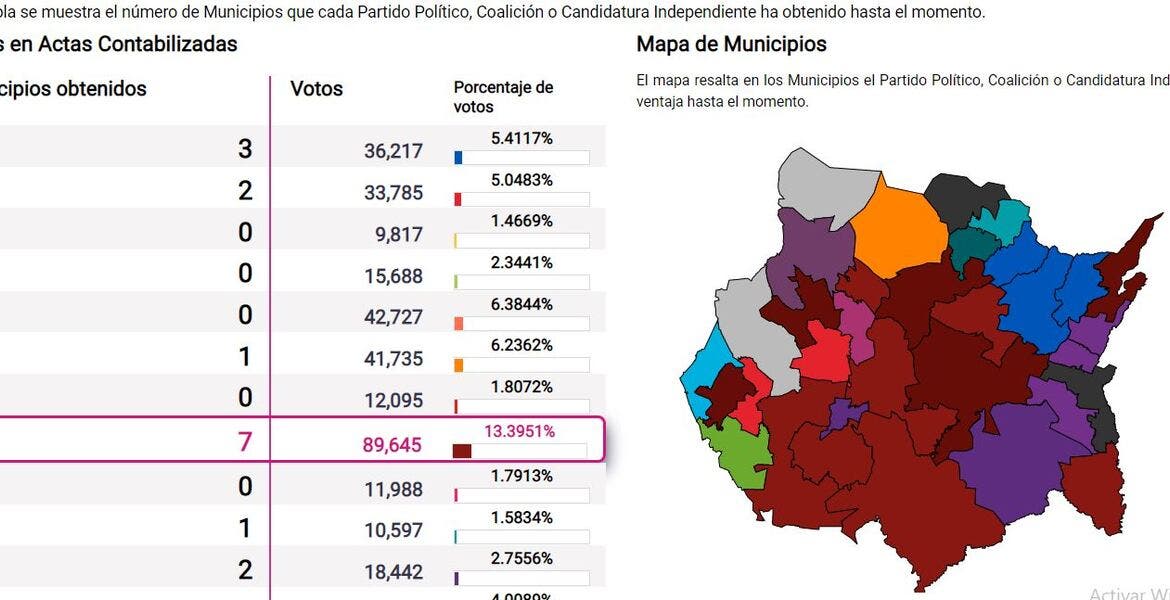
Task: Select the 41,735 votes cell
Action: pyautogui.click(x=393, y=358)
